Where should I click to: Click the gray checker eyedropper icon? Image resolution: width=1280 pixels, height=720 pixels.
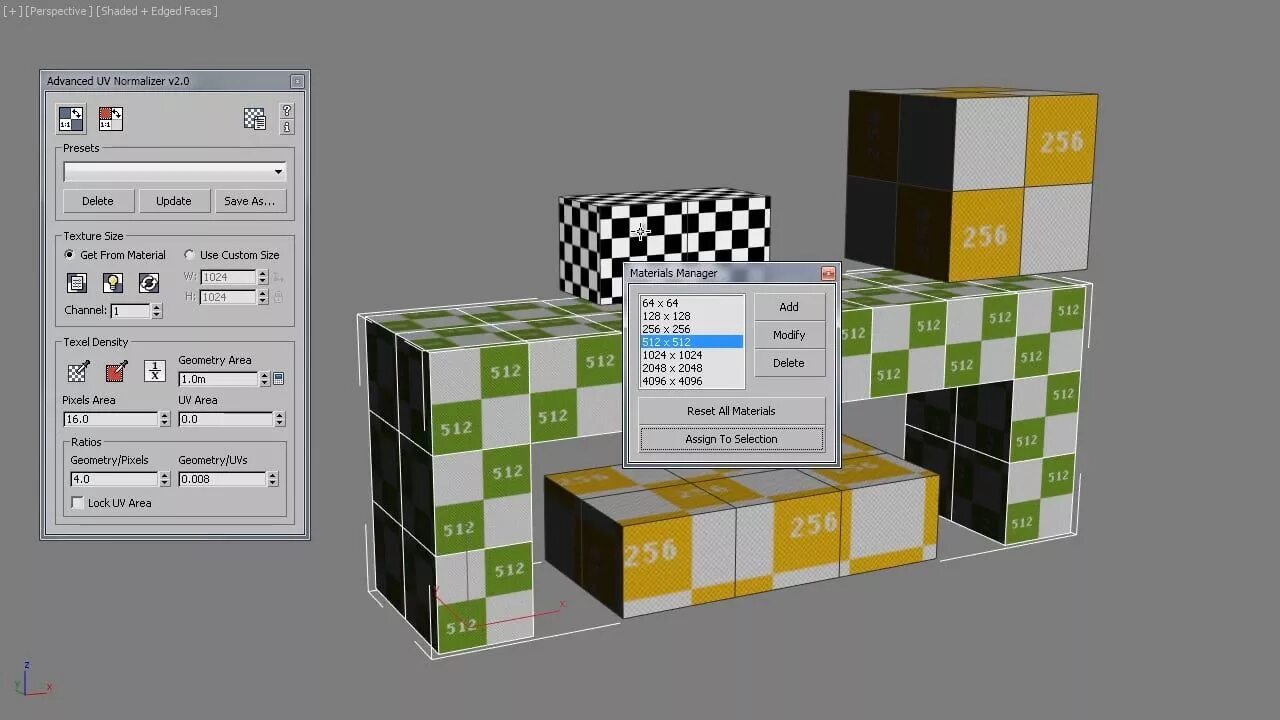pyautogui.click(x=78, y=371)
